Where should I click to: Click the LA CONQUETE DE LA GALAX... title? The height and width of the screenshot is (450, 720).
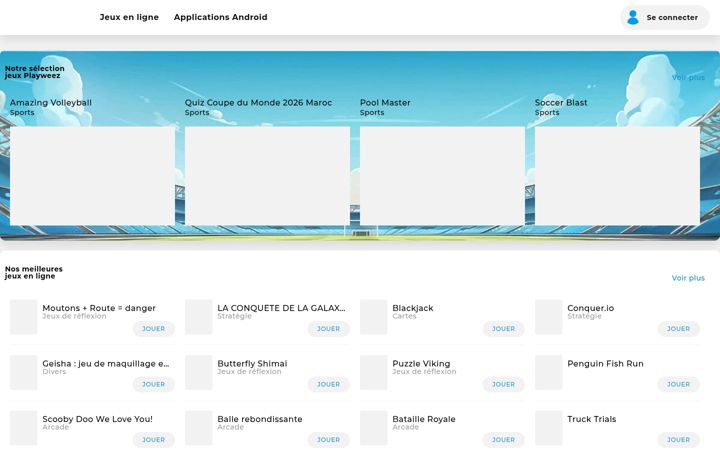pos(281,308)
